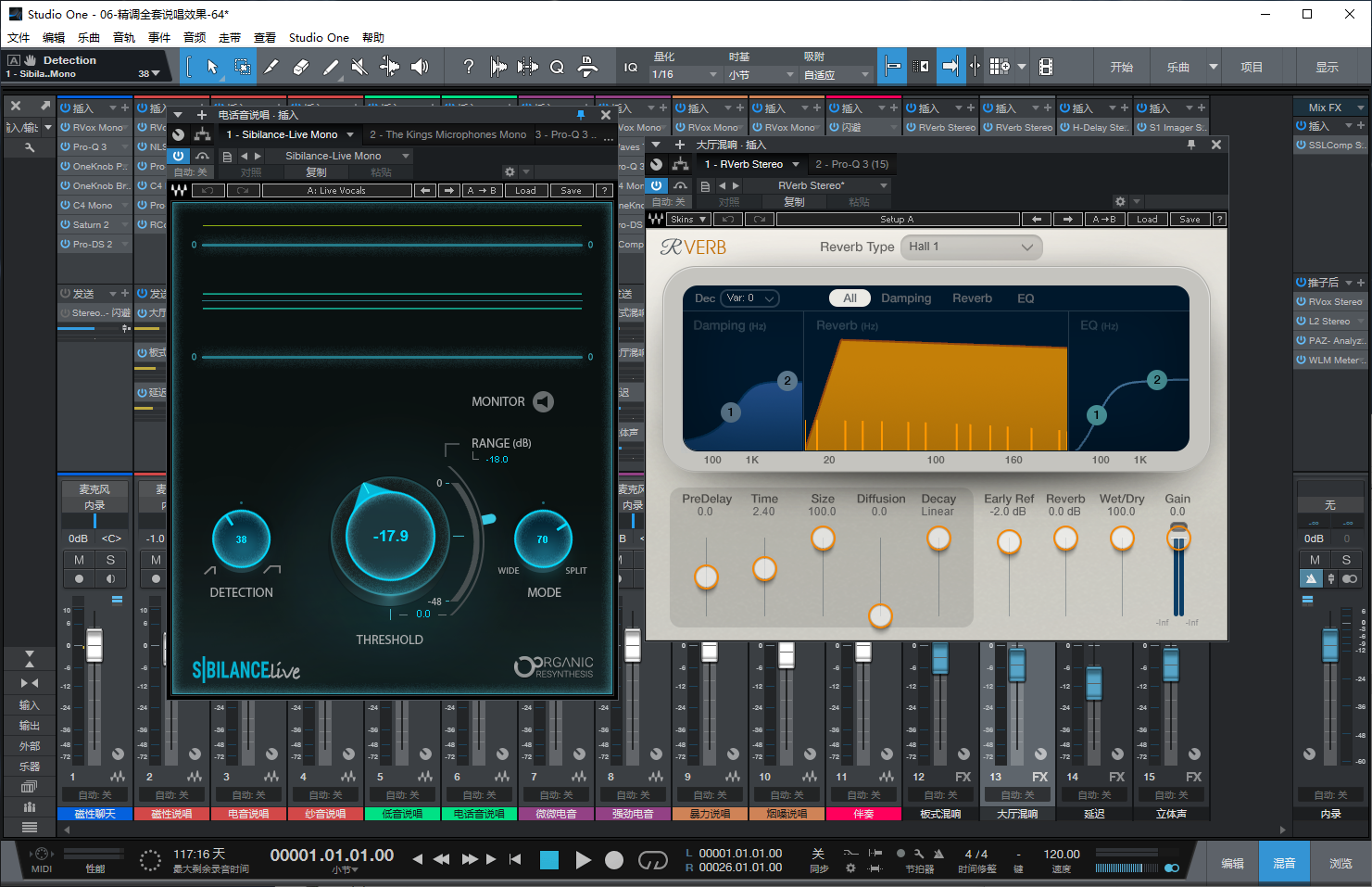Open the quantize 1/16 dropdown
The image size is (1372, 887).
[x=686, y=74]
